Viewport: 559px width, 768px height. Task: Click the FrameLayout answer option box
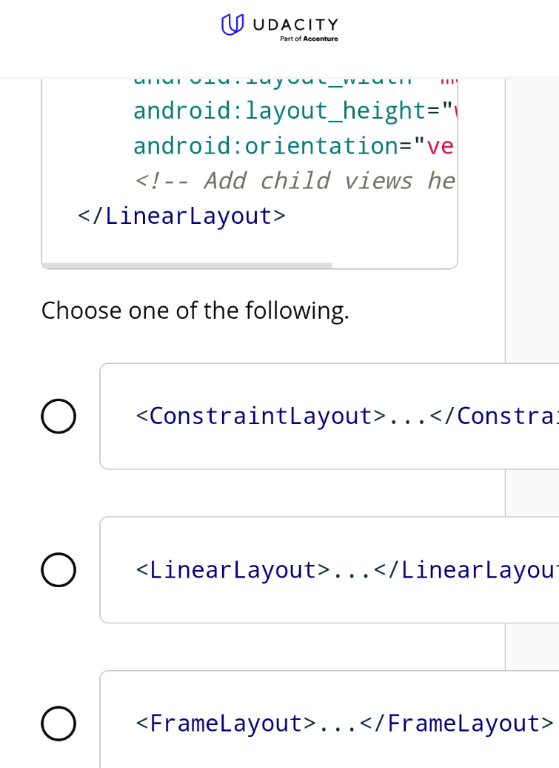point(329,719)
